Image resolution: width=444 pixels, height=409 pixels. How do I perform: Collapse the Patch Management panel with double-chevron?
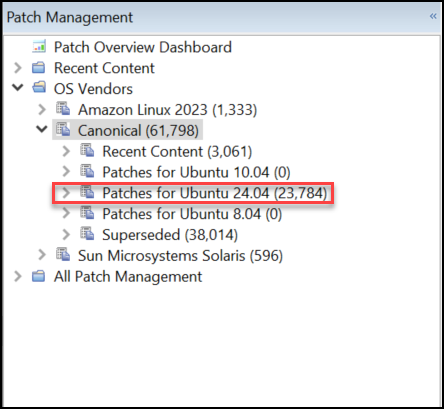(433, 16)
